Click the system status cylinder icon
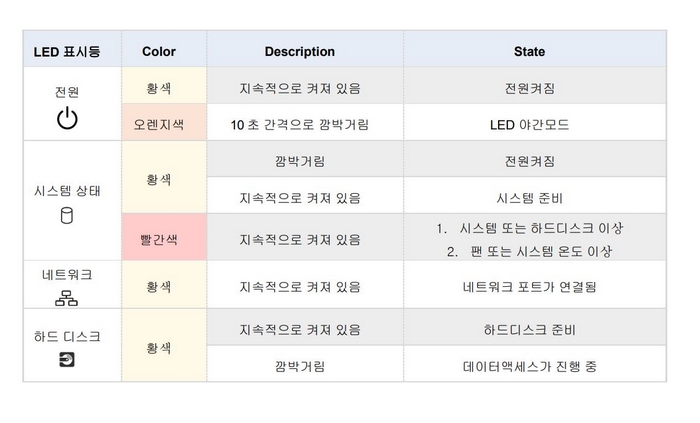700x423 pixels. coord(67,216)
